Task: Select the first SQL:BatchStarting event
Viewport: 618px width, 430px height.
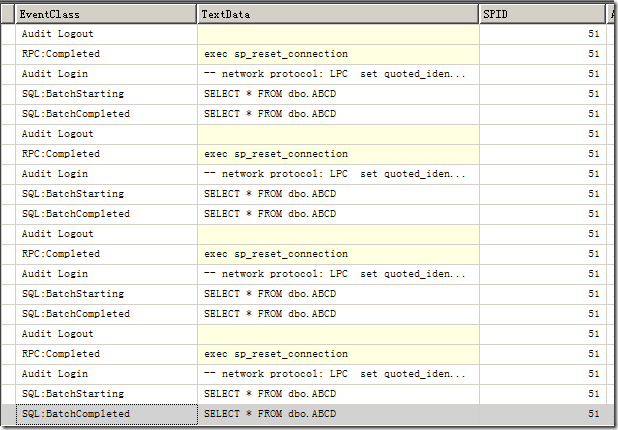Action: pos(73,94)
